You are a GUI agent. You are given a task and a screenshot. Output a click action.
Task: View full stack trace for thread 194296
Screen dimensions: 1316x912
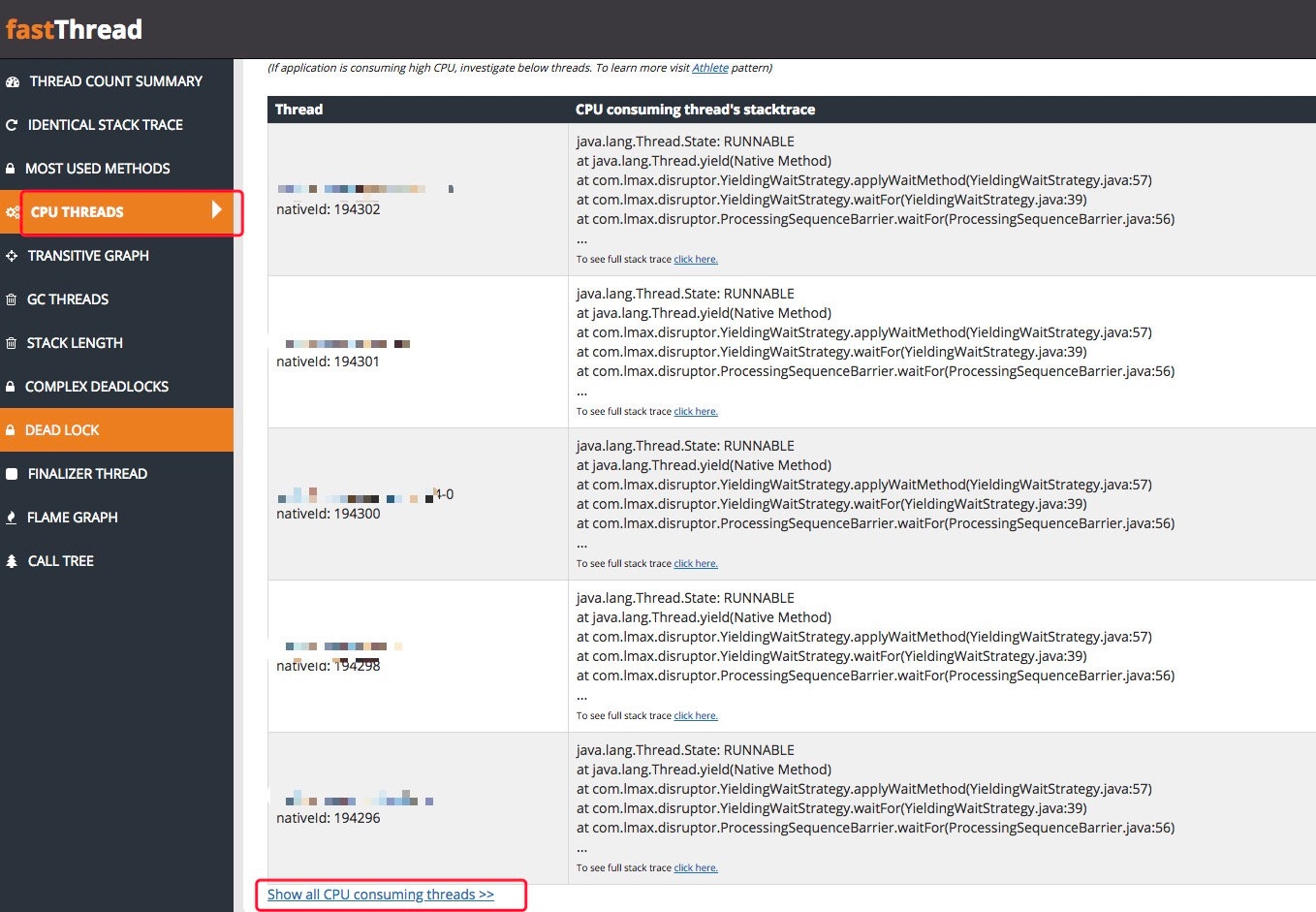[x=696, y=868]
